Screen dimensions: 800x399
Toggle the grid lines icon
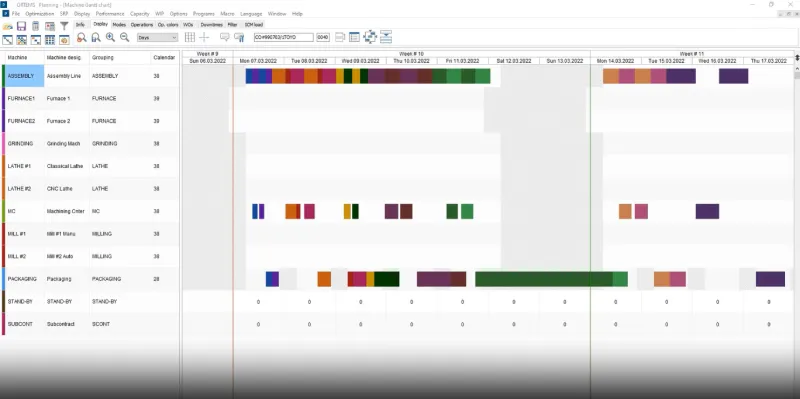tap(190, 37)
